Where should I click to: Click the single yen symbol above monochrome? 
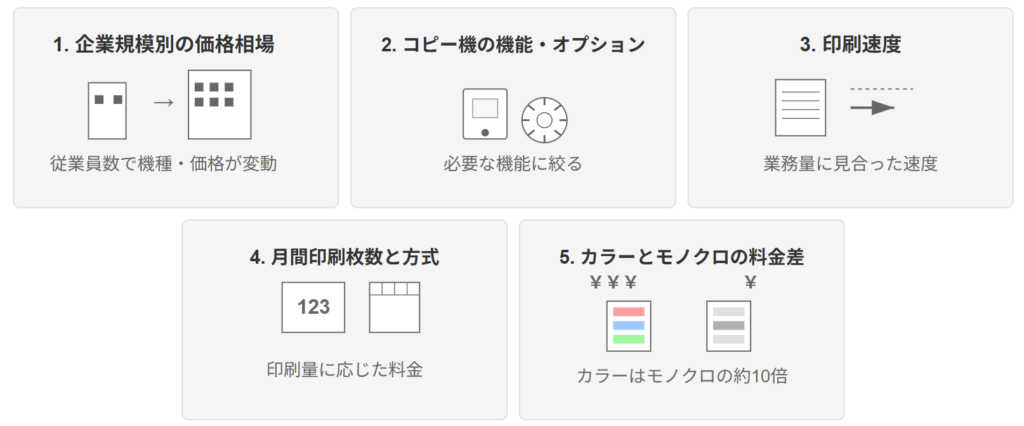tap(750, 283)
